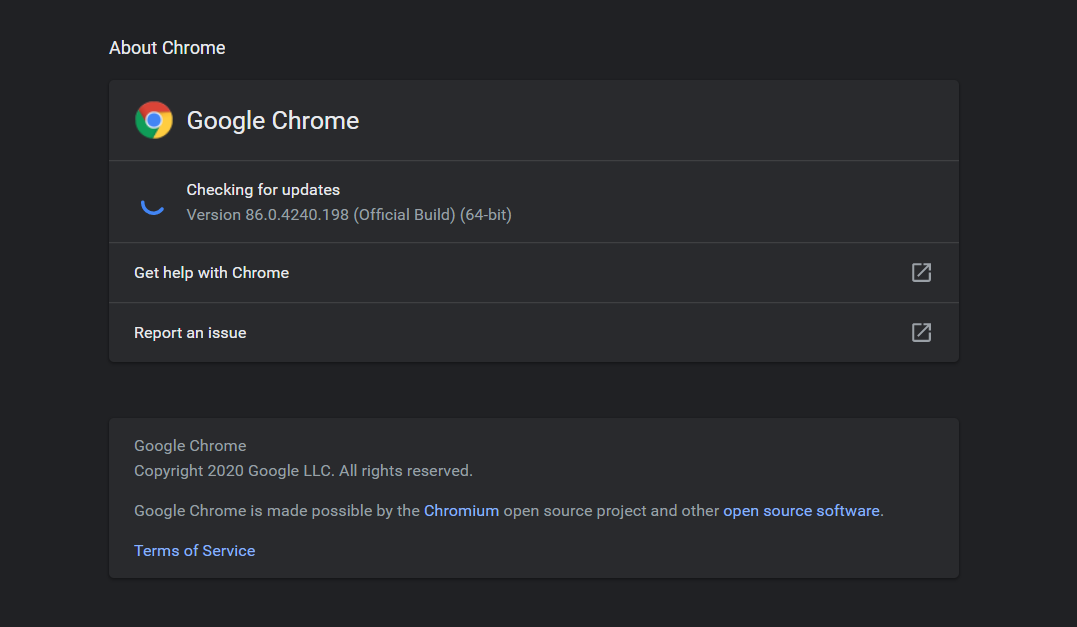This screenshot has width=1077, height=627.
Task: Follow the open source software link
Action: [x=801, y=511]
